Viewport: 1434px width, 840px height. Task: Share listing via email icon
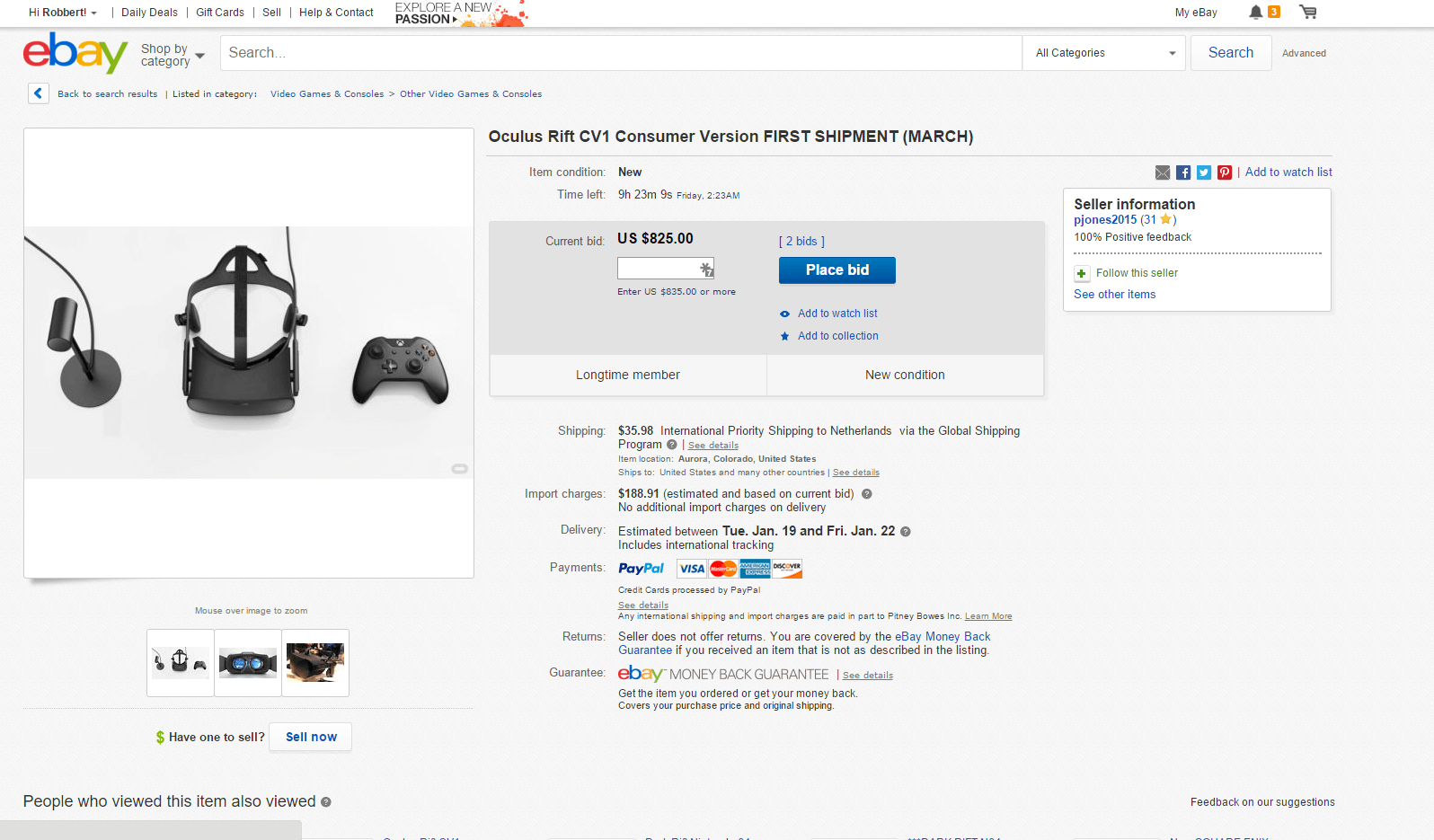click(1163, 172)
